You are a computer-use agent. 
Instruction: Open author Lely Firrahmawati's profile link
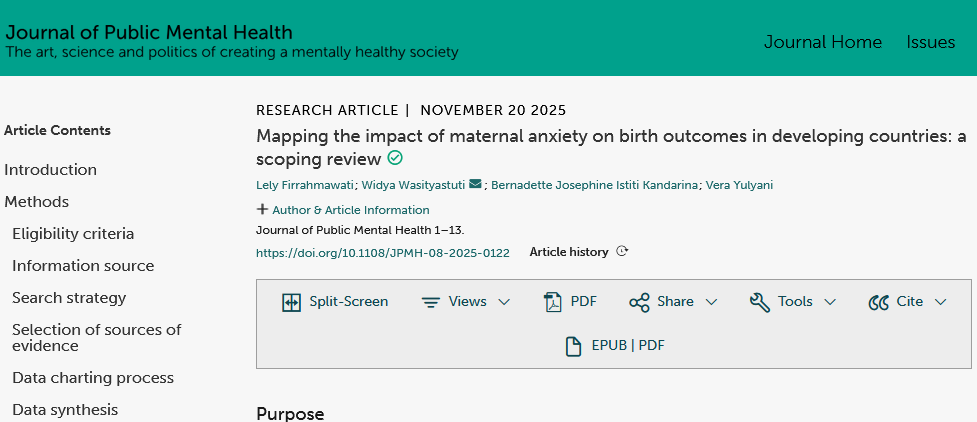(x=305, y=185)
